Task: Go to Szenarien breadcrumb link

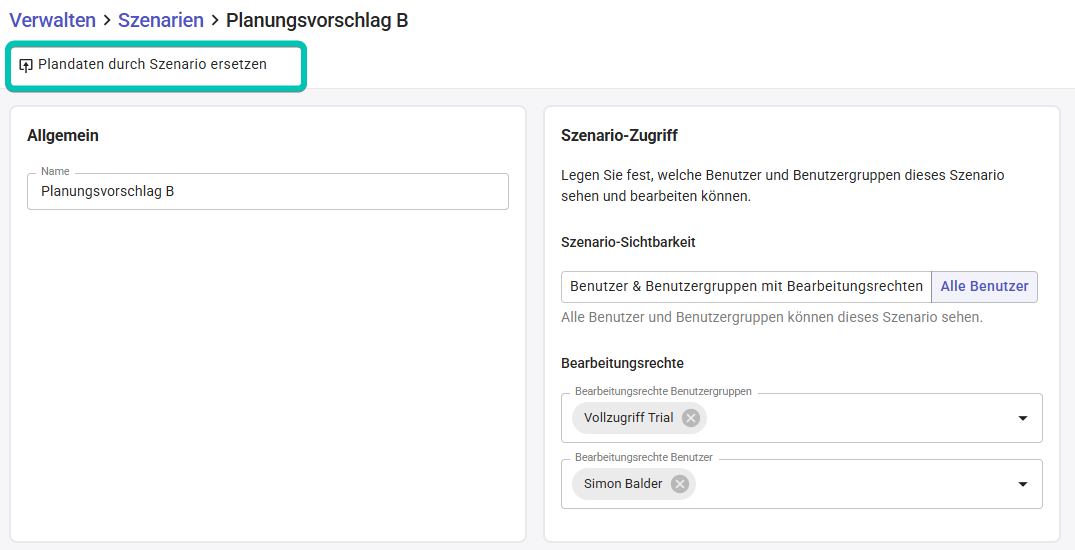Action: (x=160, y=21)
